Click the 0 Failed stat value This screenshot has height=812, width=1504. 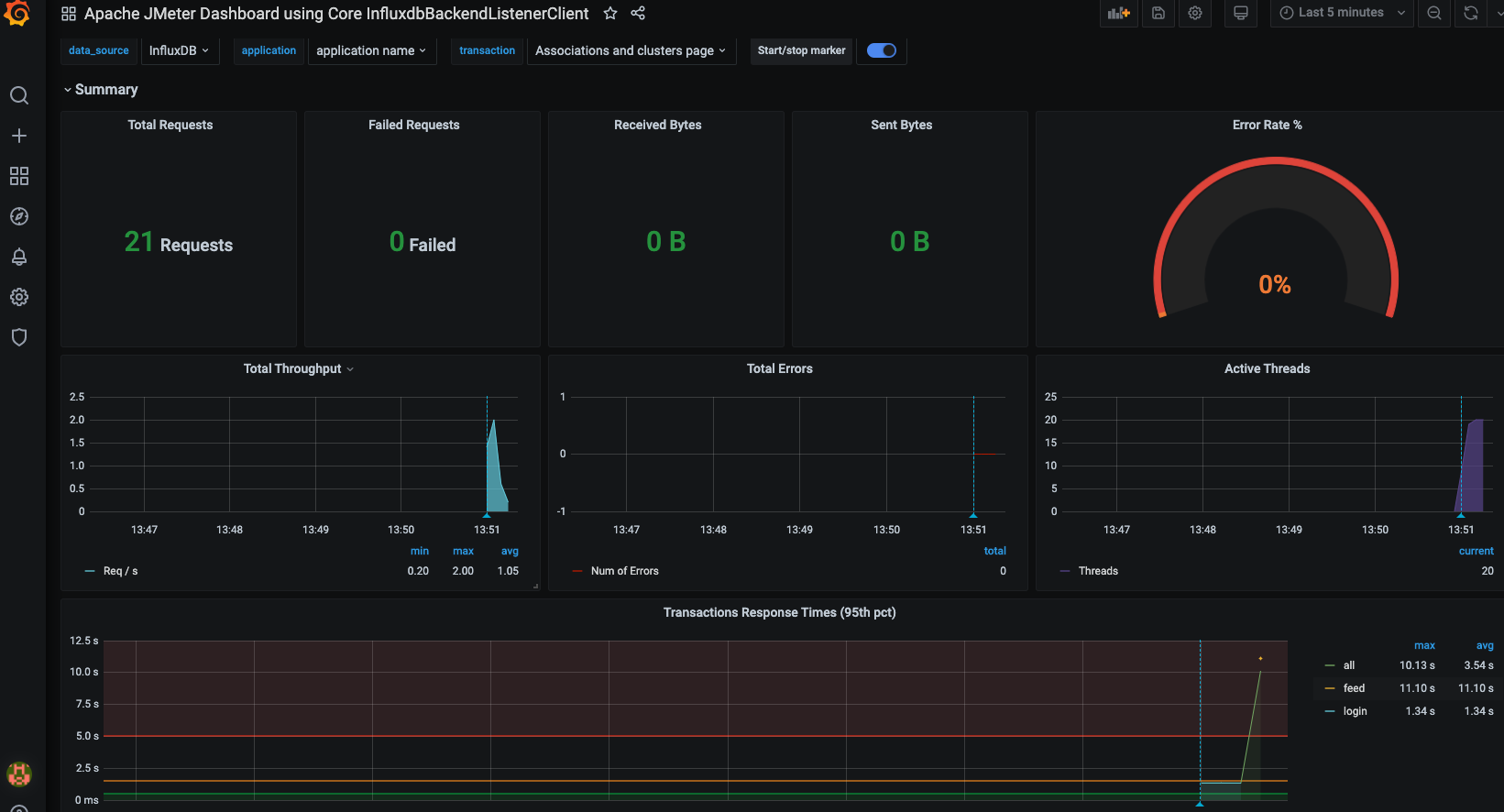click(423, 242)
